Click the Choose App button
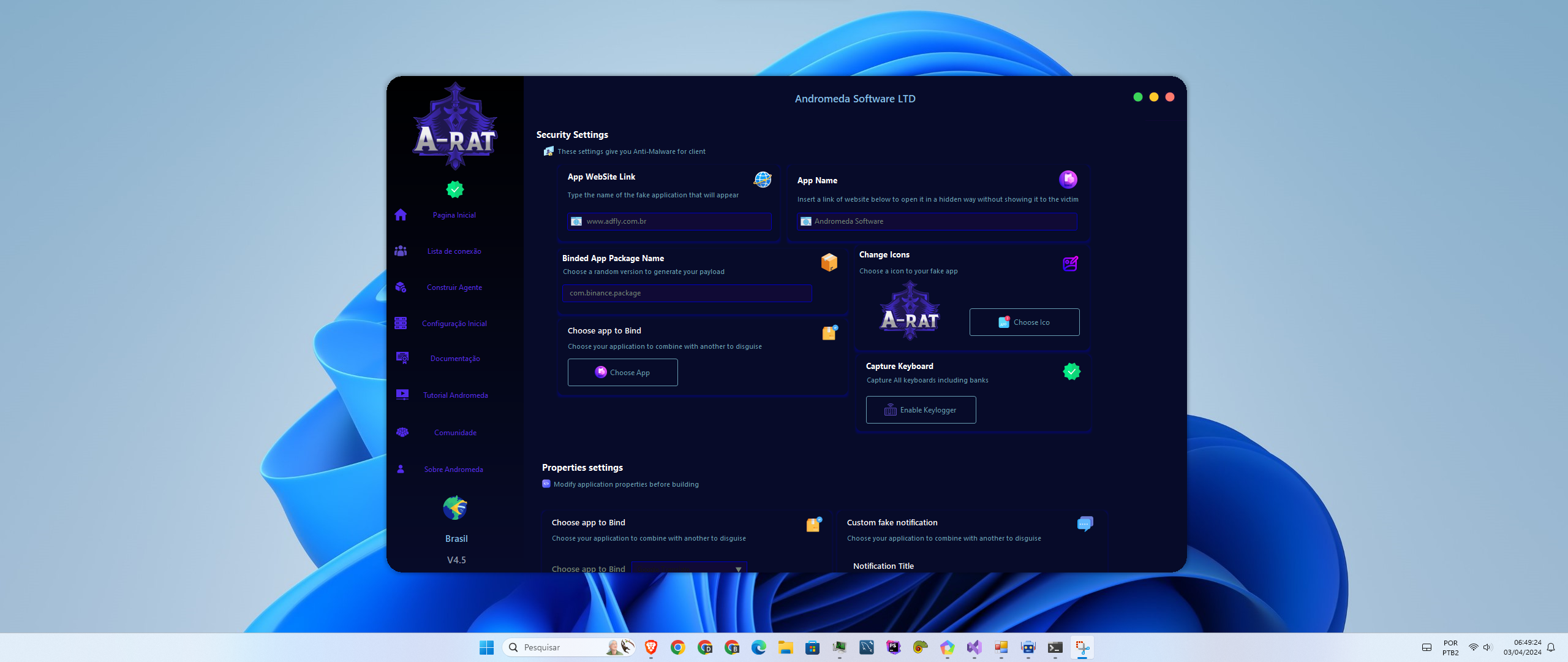 [622, 372]
